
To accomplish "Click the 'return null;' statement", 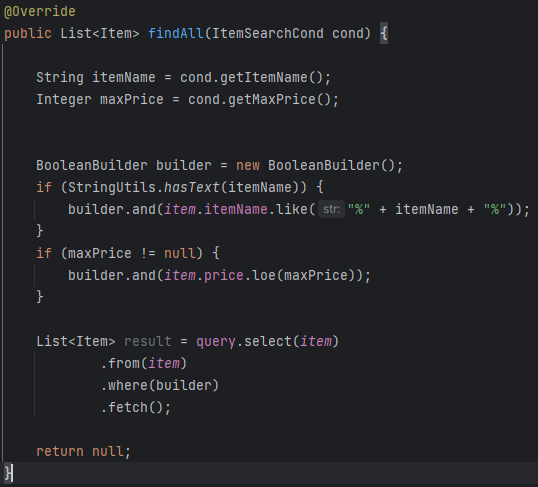I will [84, 451].
